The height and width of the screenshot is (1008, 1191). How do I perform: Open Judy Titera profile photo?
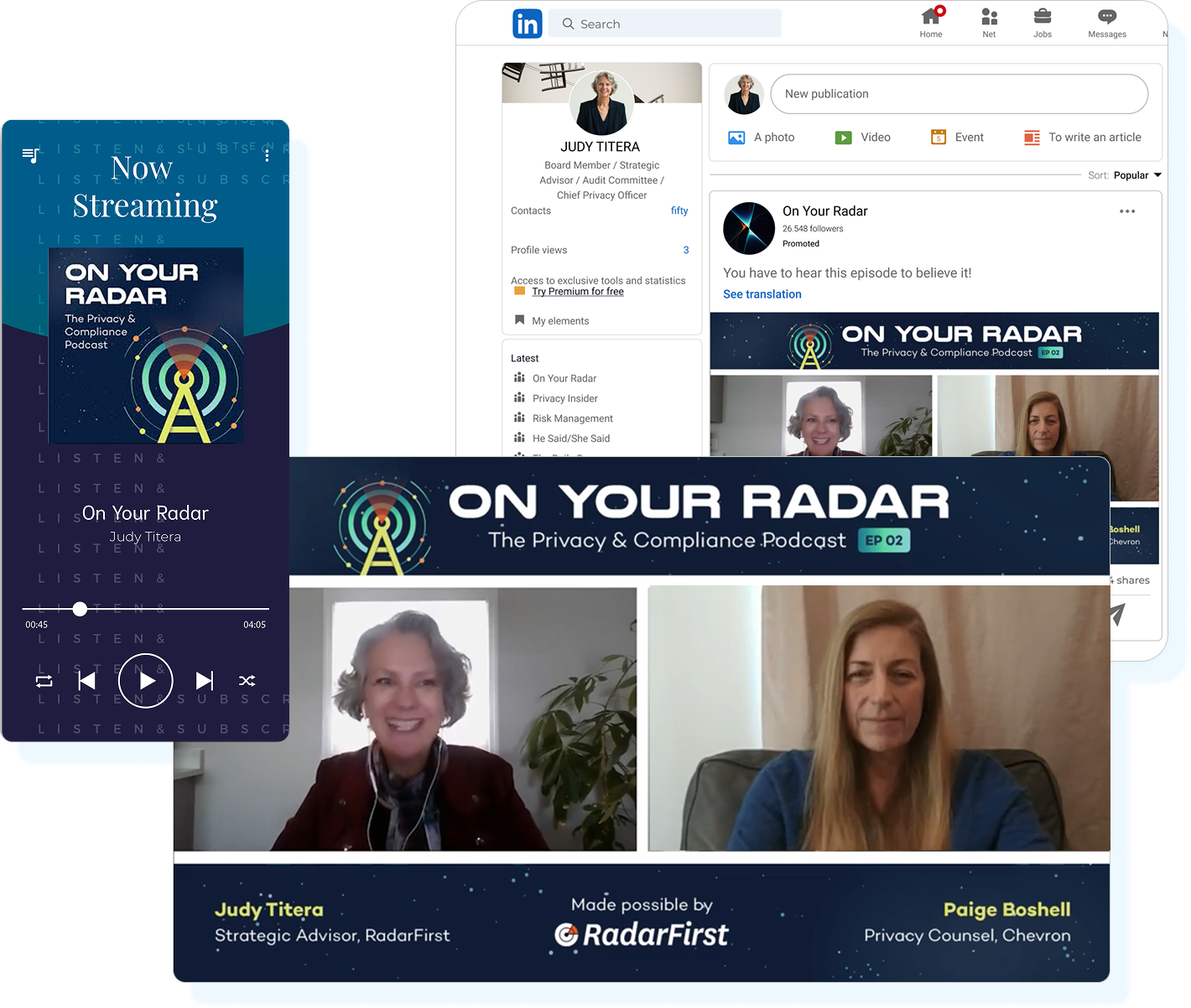[601, 103]
